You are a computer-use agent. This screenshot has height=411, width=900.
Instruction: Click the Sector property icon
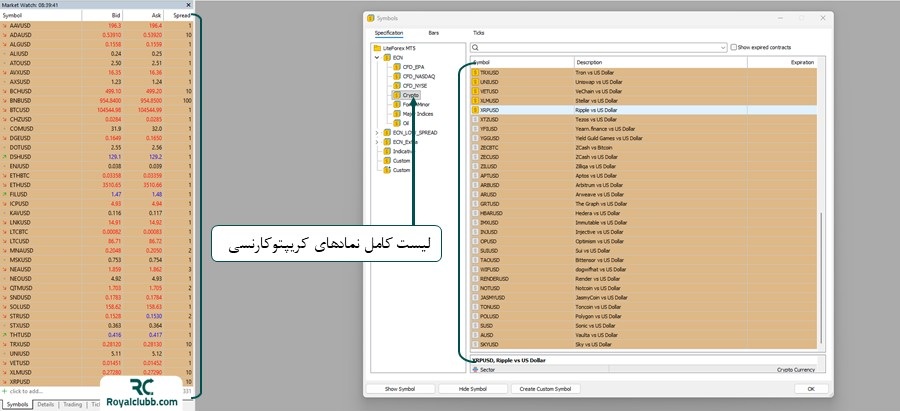tap(475, 369)
